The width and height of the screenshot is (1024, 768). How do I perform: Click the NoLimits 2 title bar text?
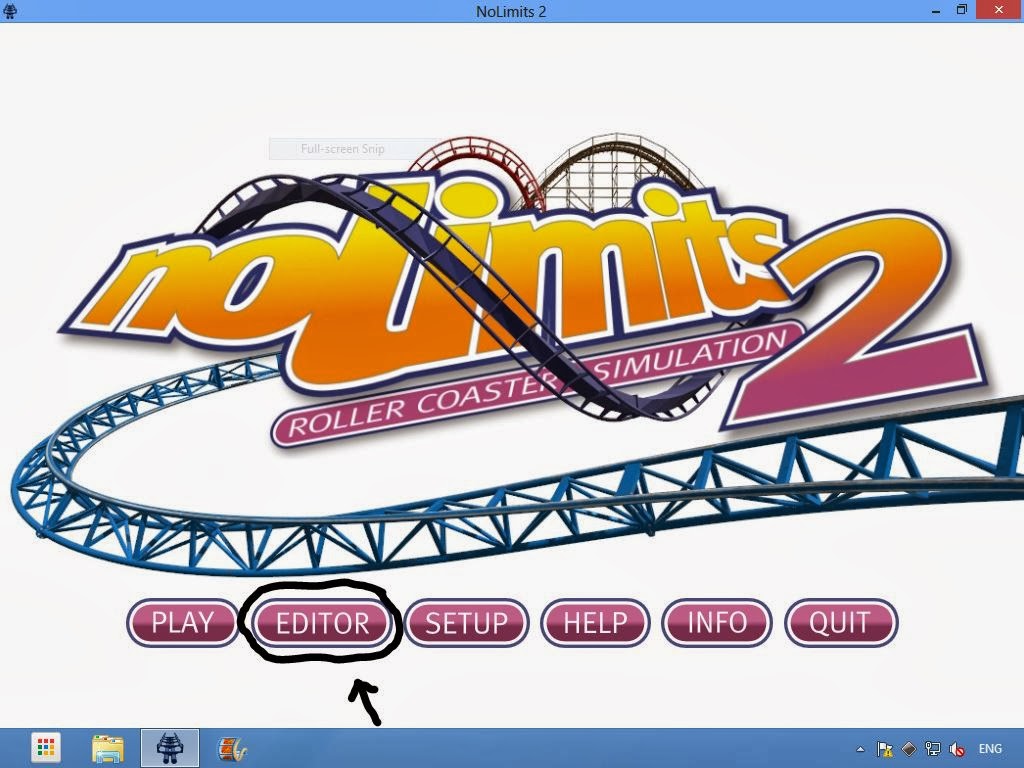point(511,10)
